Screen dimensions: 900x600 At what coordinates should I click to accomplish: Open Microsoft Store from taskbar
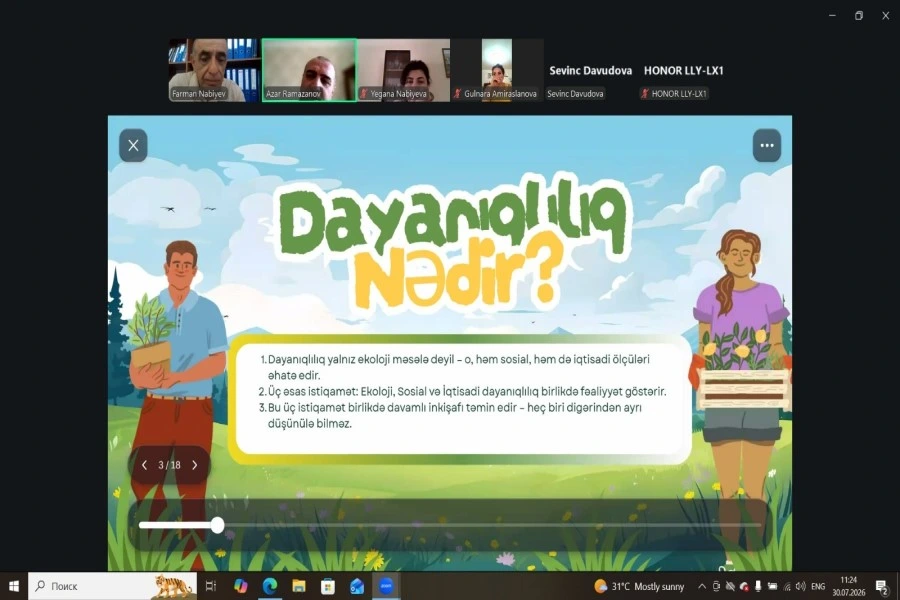point(328,586)
